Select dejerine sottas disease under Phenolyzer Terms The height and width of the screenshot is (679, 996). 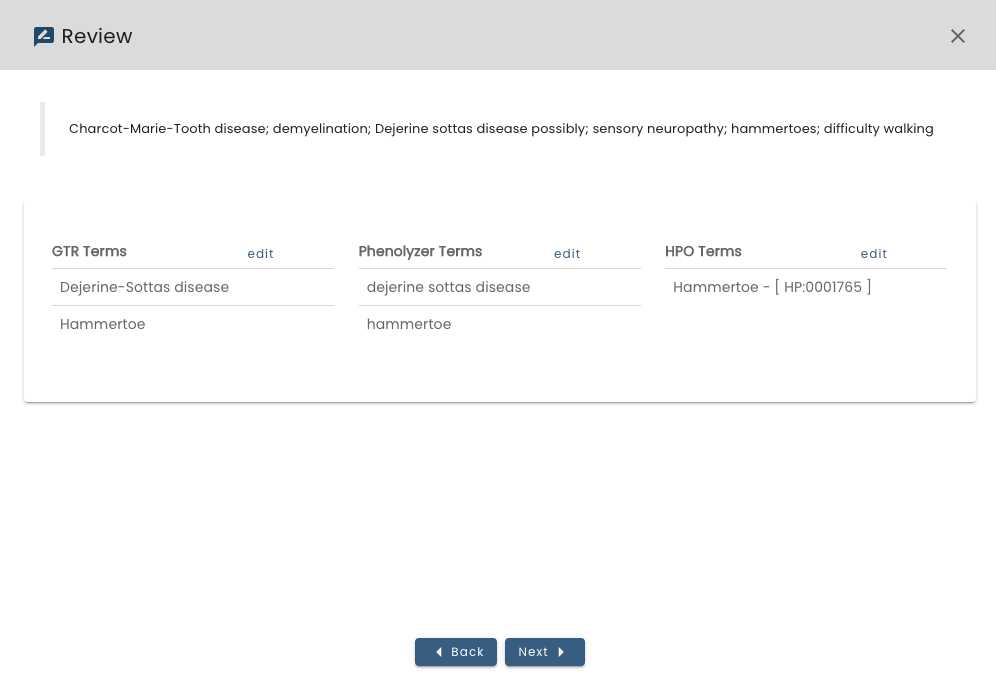448,287
